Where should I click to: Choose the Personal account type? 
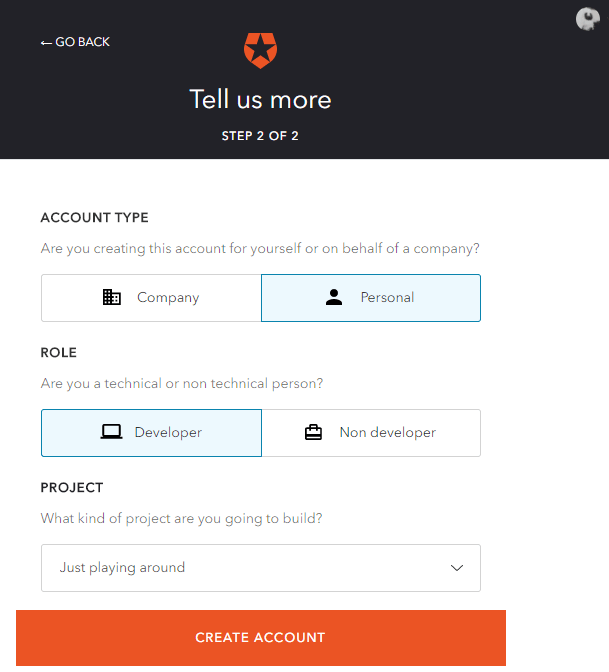tap(371, 298)
